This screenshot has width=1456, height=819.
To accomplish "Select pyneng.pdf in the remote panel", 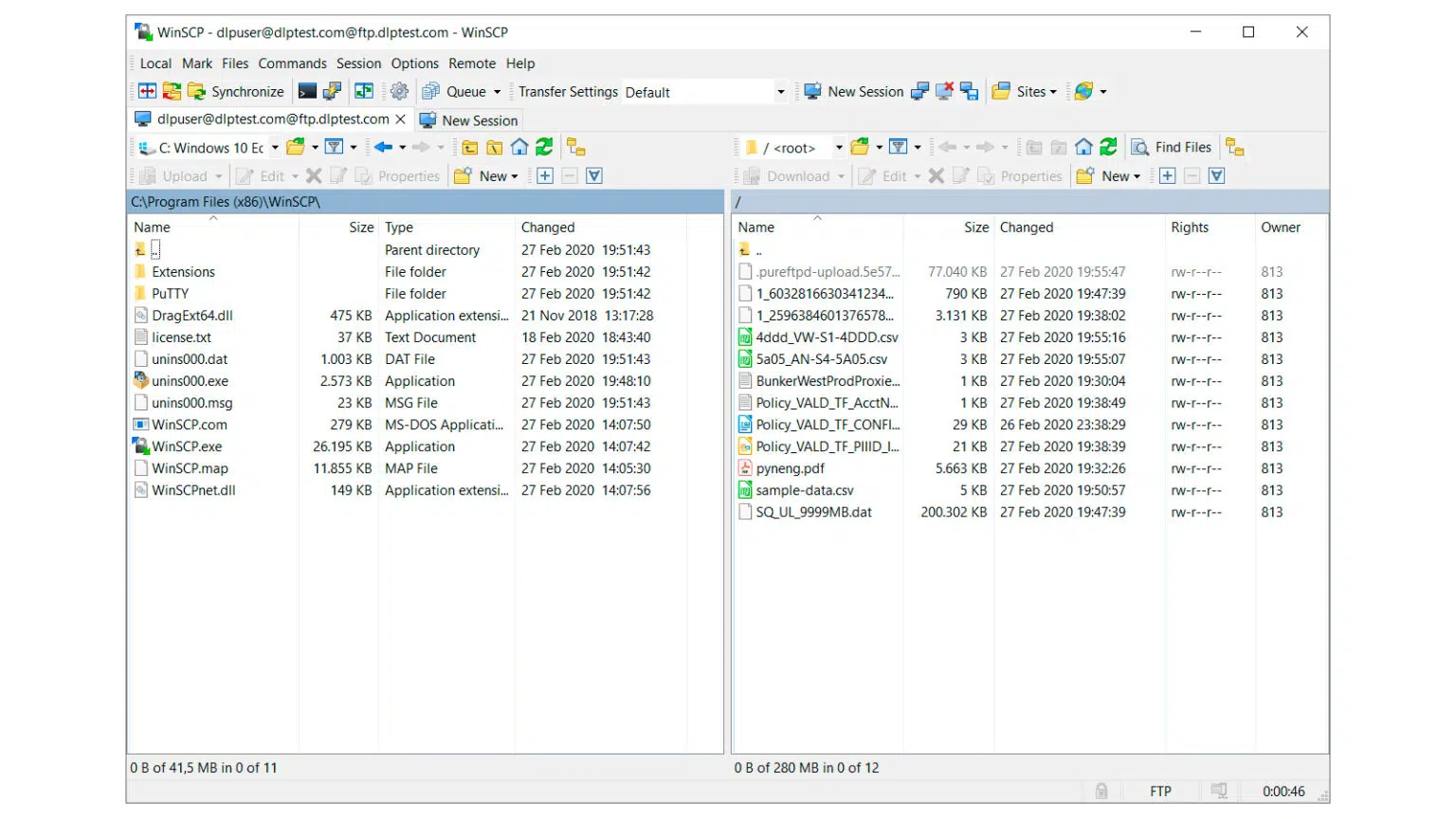I will click(x=790, y=468).
